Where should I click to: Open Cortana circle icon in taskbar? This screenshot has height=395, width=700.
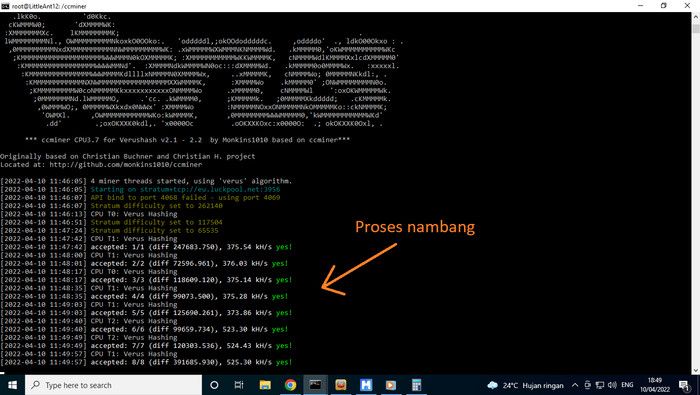coord(214,385)
